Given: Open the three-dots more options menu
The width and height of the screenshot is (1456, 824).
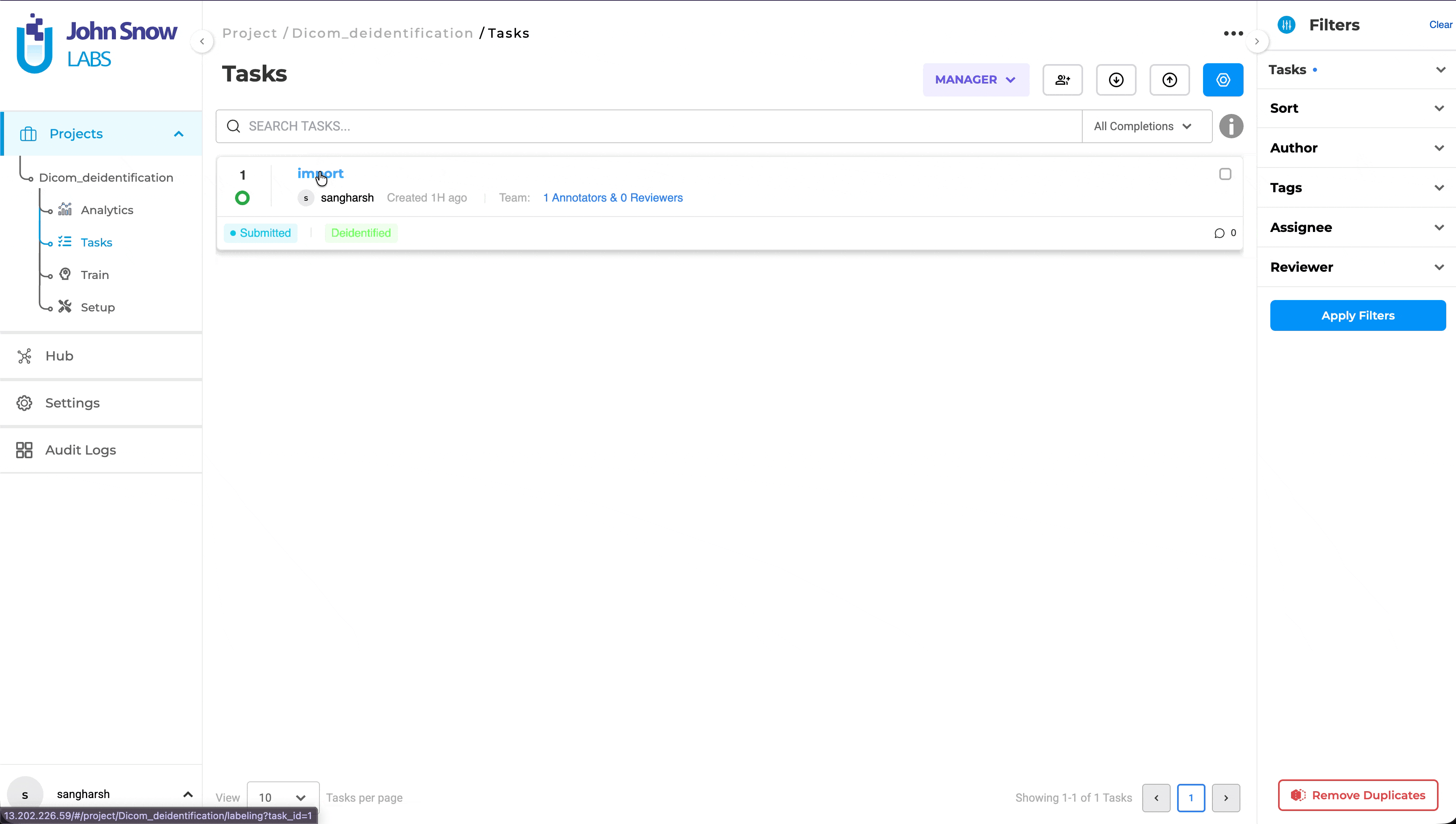Looking at the screenshot, I should click(1233, 33).
